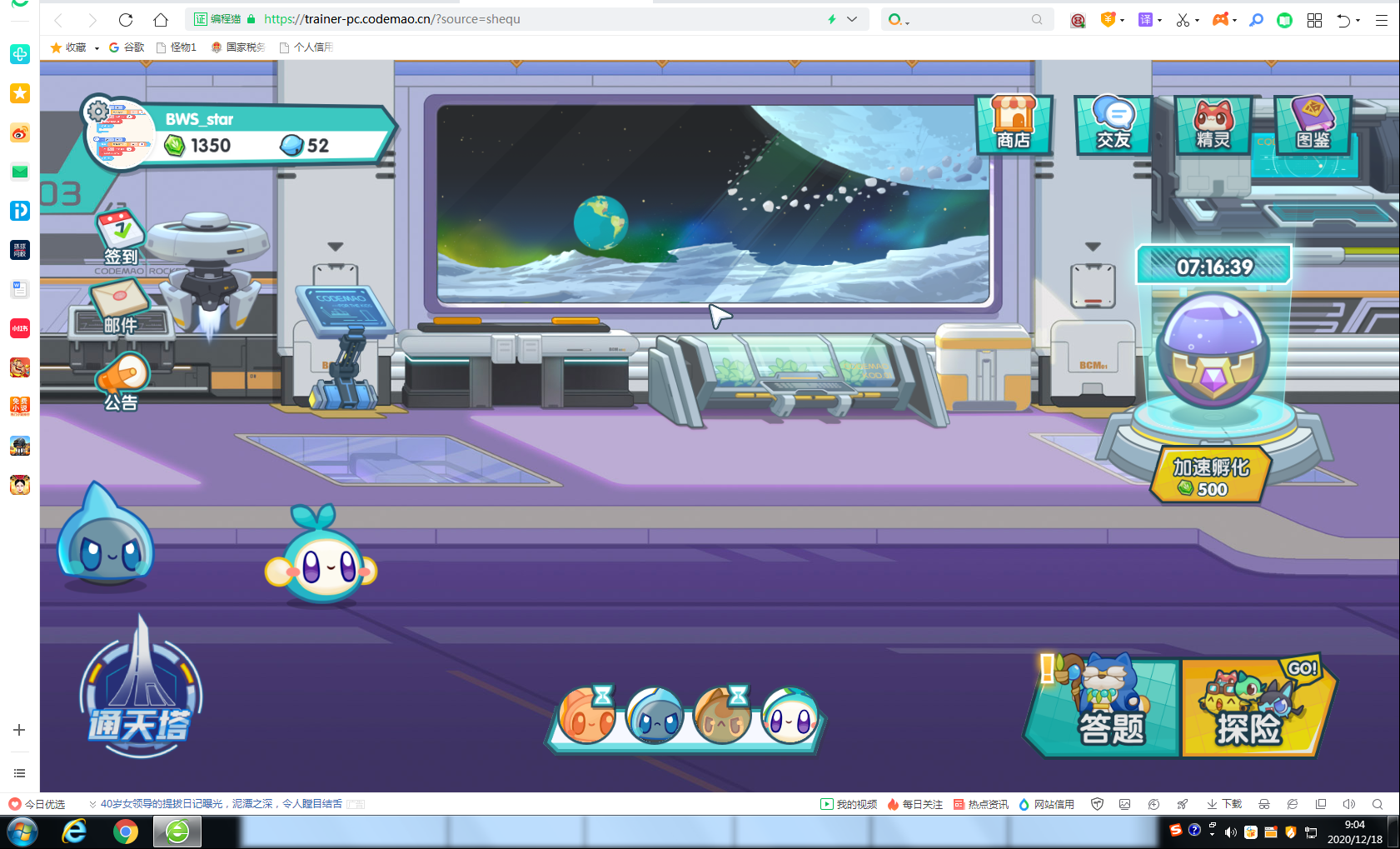Open the browser hamburger menu
This screenshot has width=1400, height=849.
tap(1382, 20)
